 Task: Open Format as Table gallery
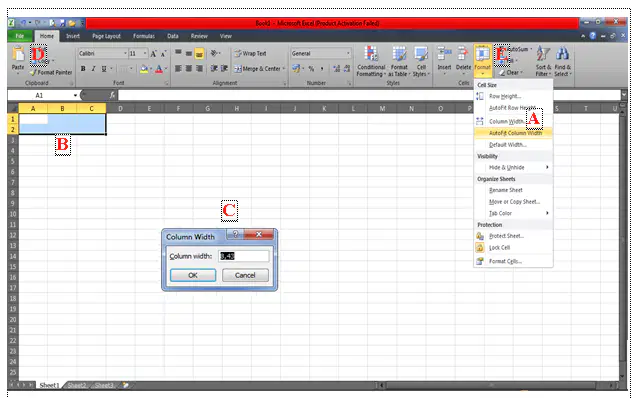click(x=399, y=61)
